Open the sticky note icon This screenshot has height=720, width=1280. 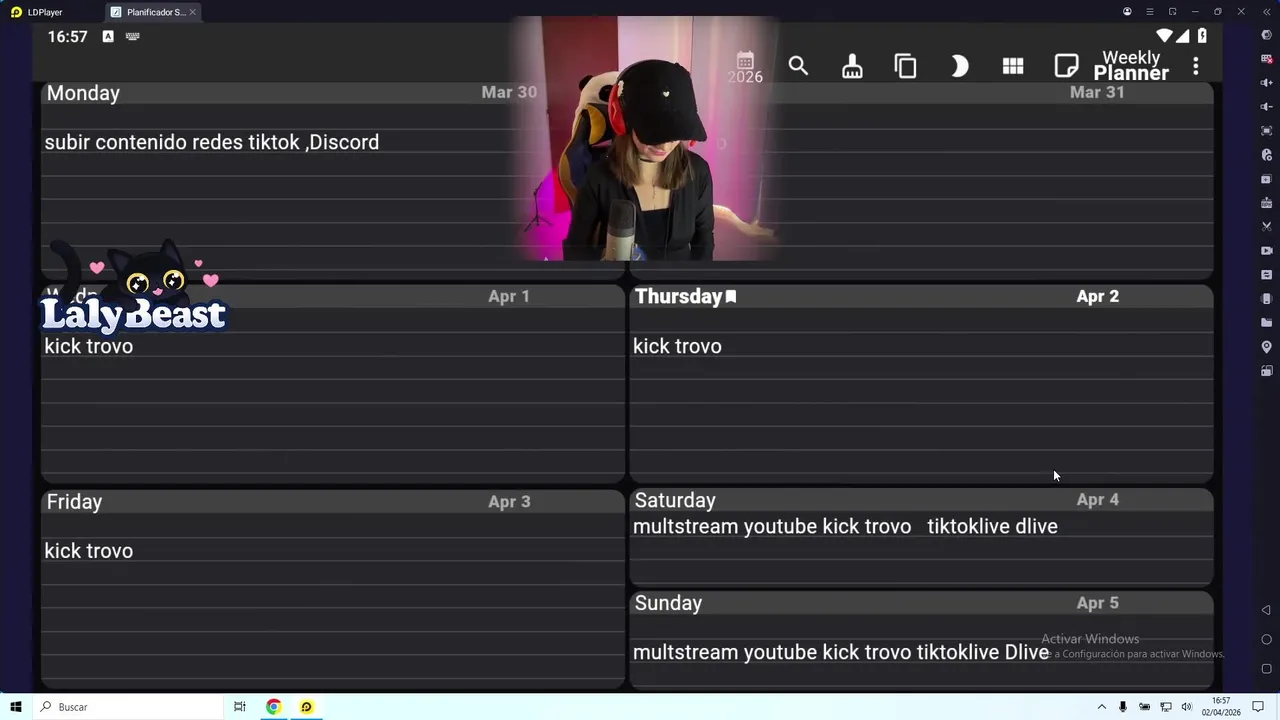click(x=1066, y=66)
